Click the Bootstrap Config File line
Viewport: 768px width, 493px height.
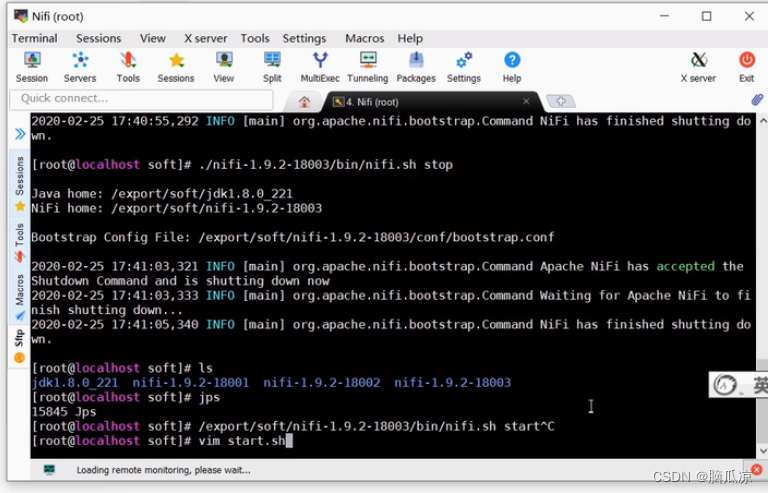coord(293,237)
